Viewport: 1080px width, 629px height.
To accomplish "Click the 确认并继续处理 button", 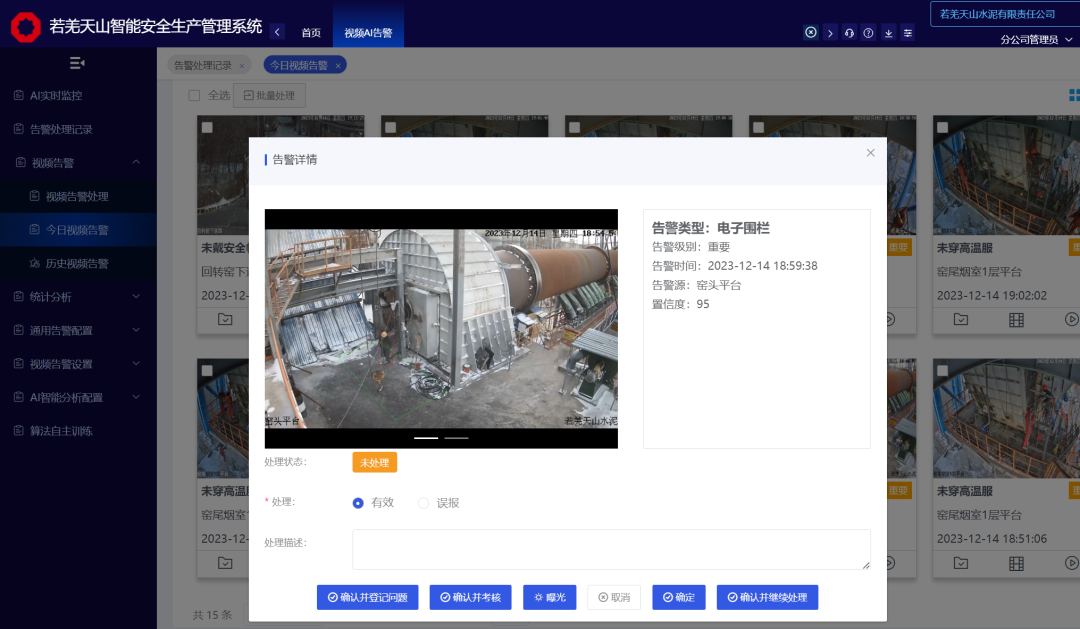I will 767,597.
